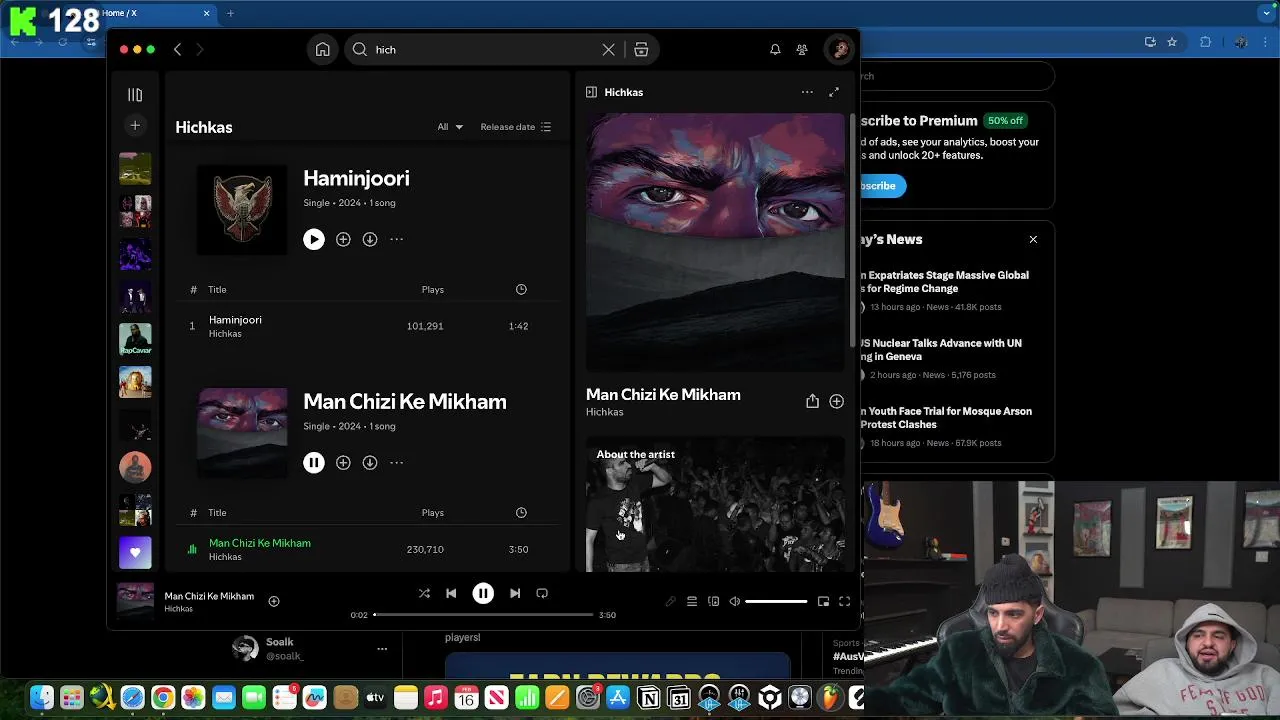Skip to previous track

point(451,593)
